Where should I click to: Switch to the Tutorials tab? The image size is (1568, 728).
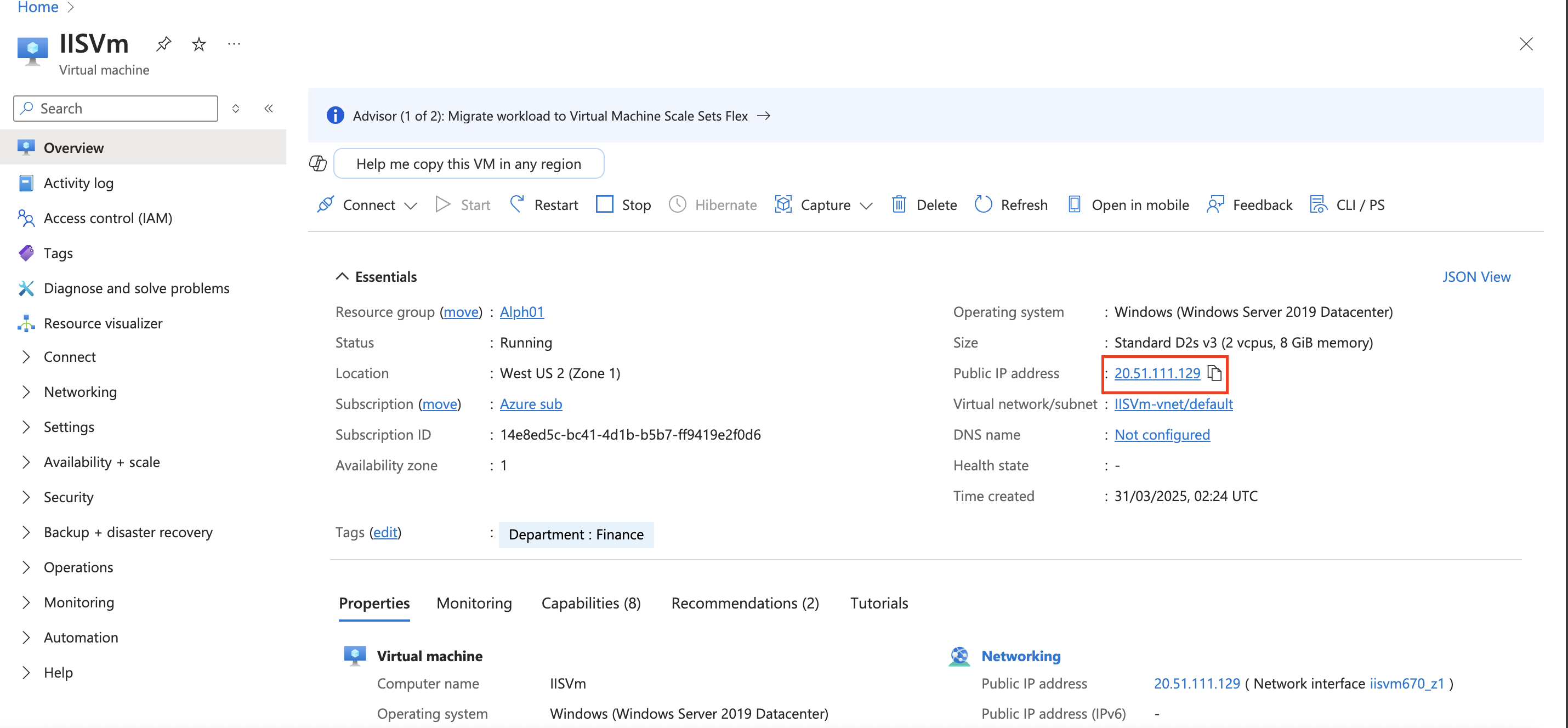pyautogui.click(x=879, y=602)
